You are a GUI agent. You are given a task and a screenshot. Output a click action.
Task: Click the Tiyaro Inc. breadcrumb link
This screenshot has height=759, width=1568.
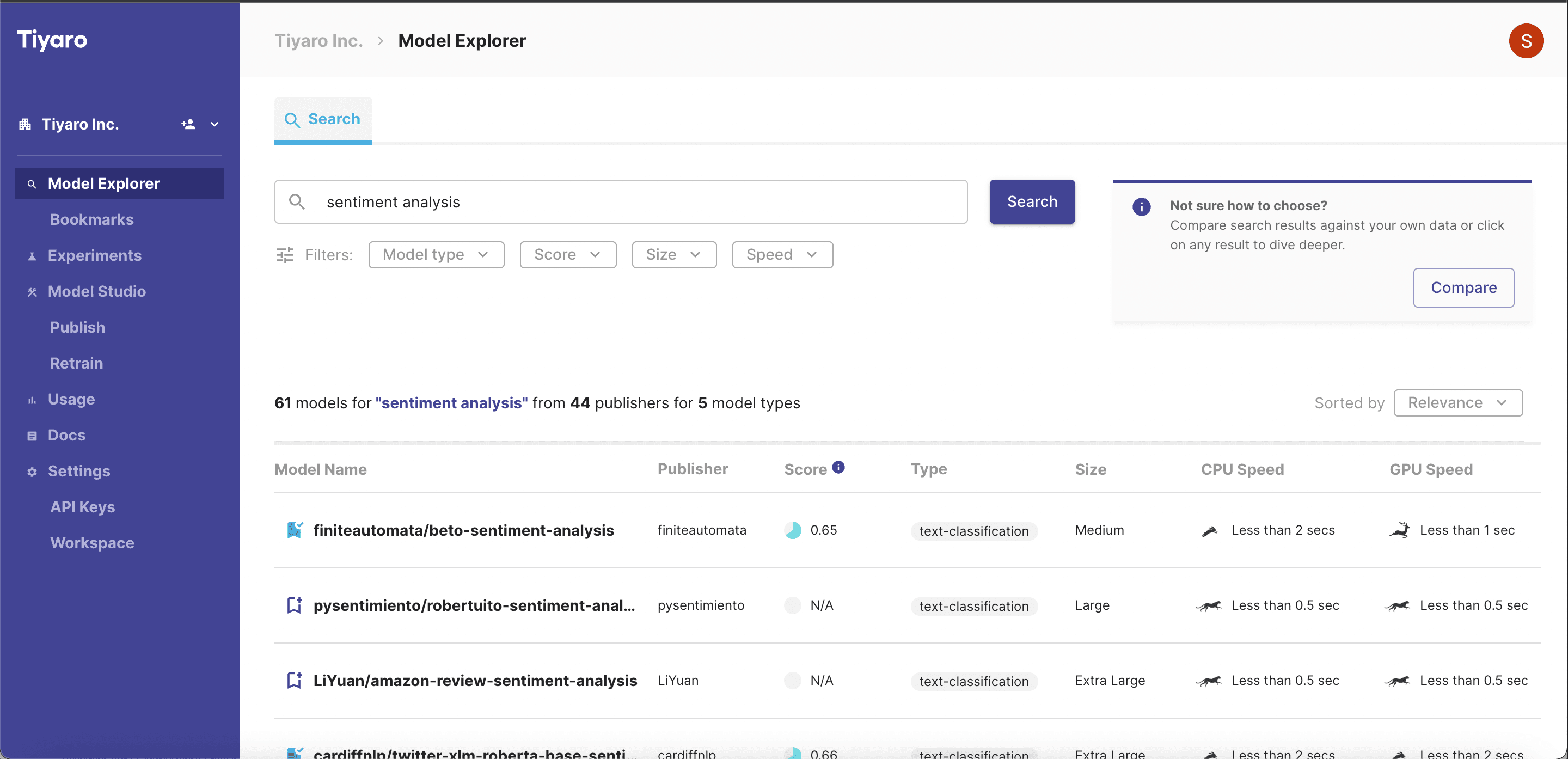(318, 41)
